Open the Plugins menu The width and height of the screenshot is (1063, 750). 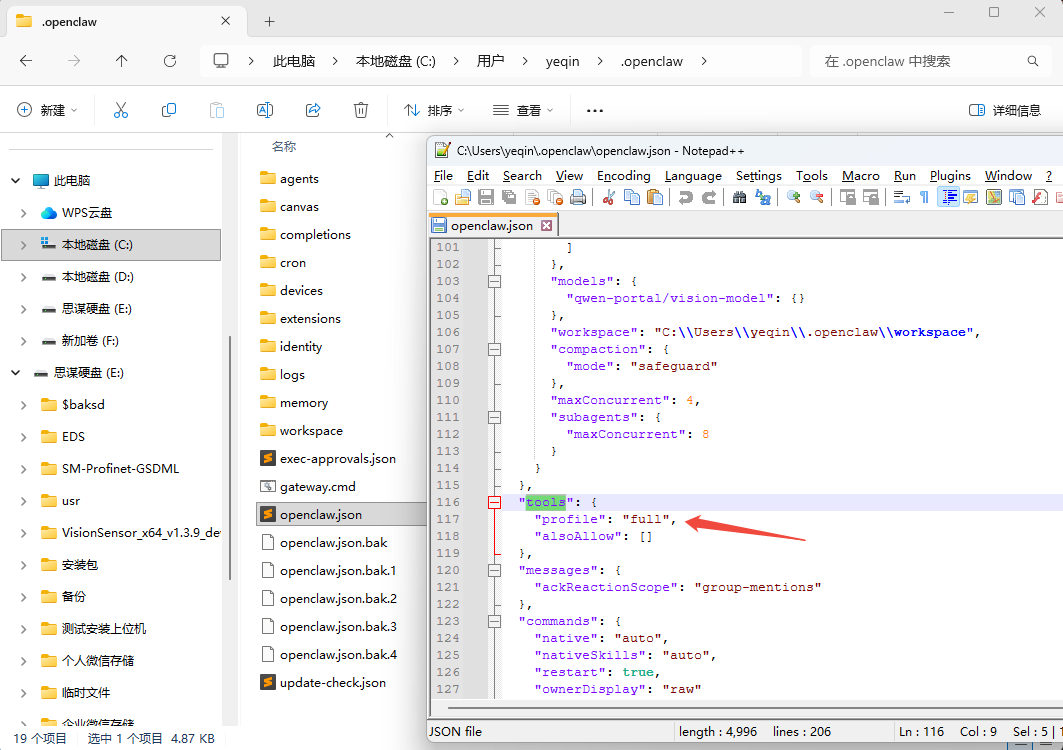coord(950,176)
